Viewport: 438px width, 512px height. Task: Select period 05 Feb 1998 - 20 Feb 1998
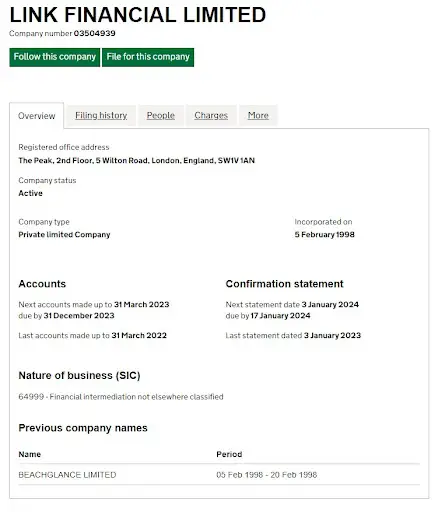click(267, 475)
